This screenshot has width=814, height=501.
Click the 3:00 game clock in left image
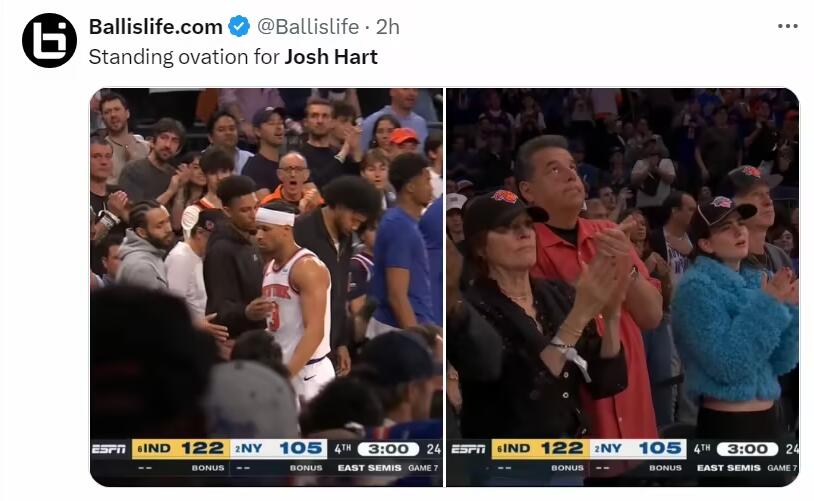(x=388, y=449)
